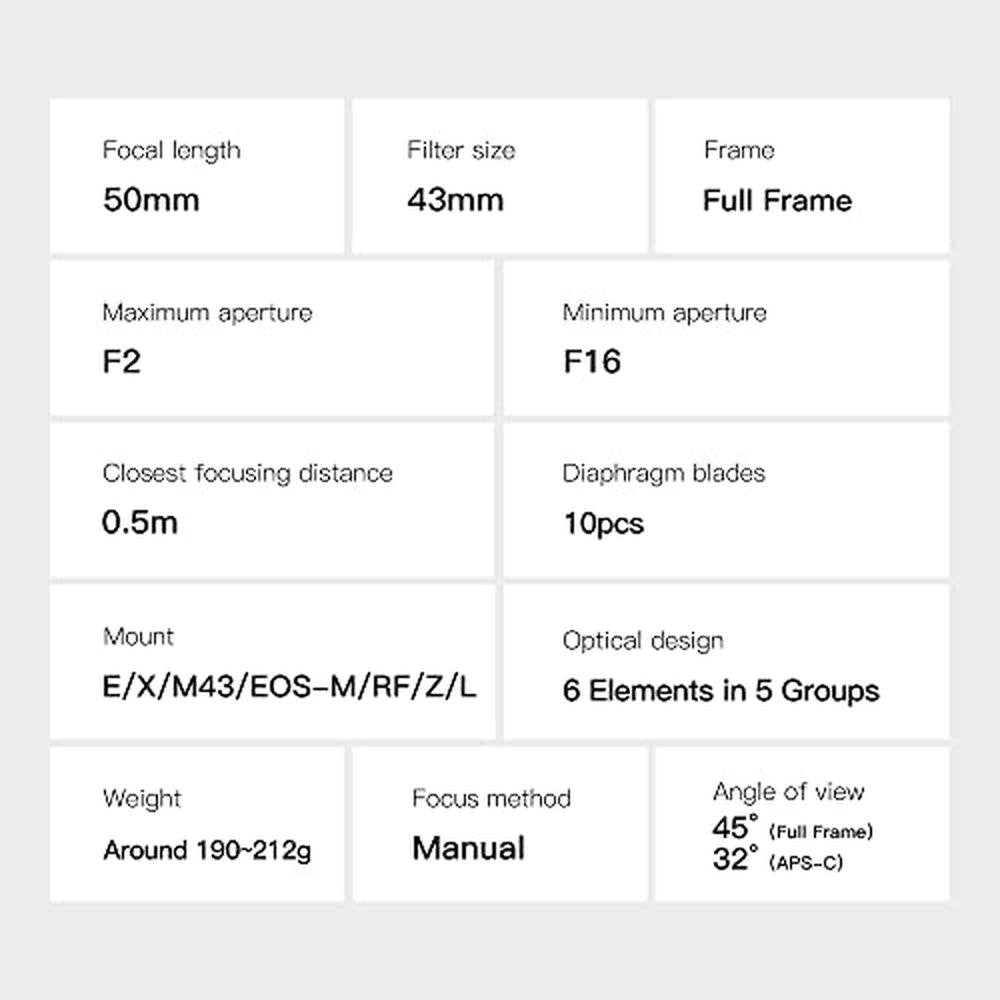Select the F2 aperture value
Screen dimensions: 1000x1000
(122, 361)
